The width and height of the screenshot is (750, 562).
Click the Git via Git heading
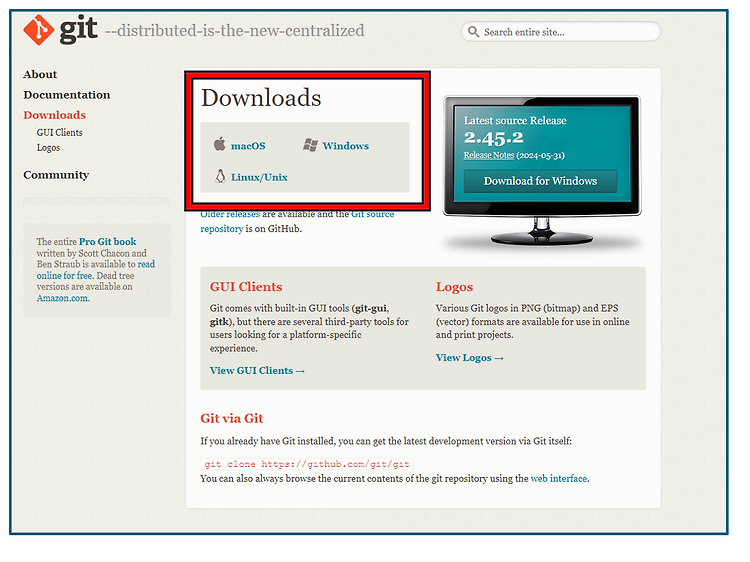[232, 419]
